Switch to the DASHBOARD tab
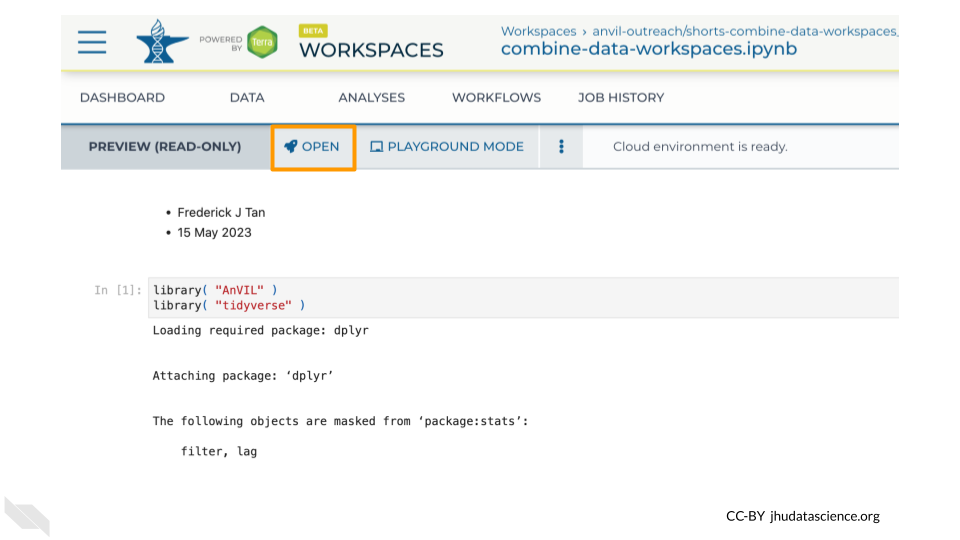Screen dimensions: 960x540 (122, 97)
